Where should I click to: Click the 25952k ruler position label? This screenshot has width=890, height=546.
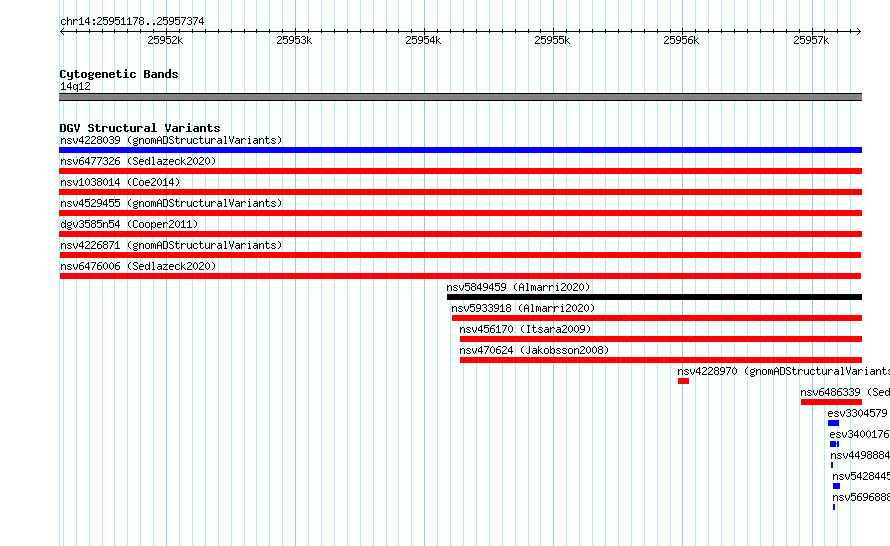tap(165, 40)
